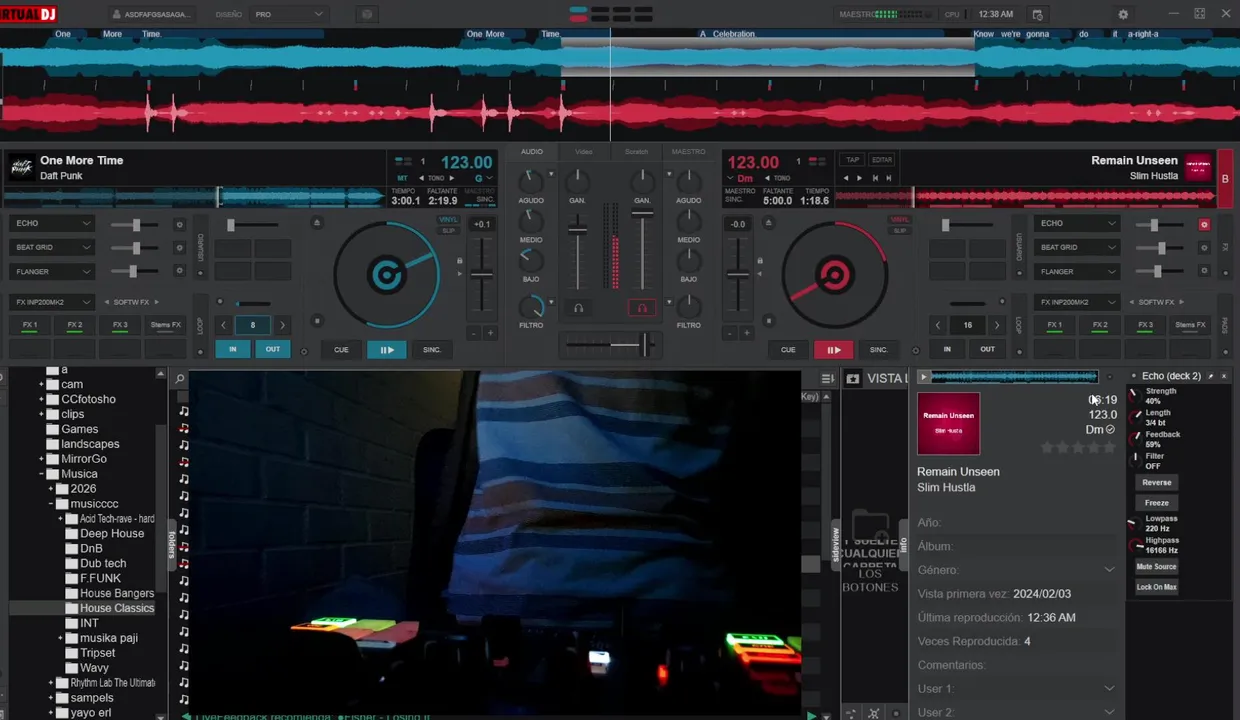
Task: Switch to the AUDIO mixer tab
Action: [532, 151]
